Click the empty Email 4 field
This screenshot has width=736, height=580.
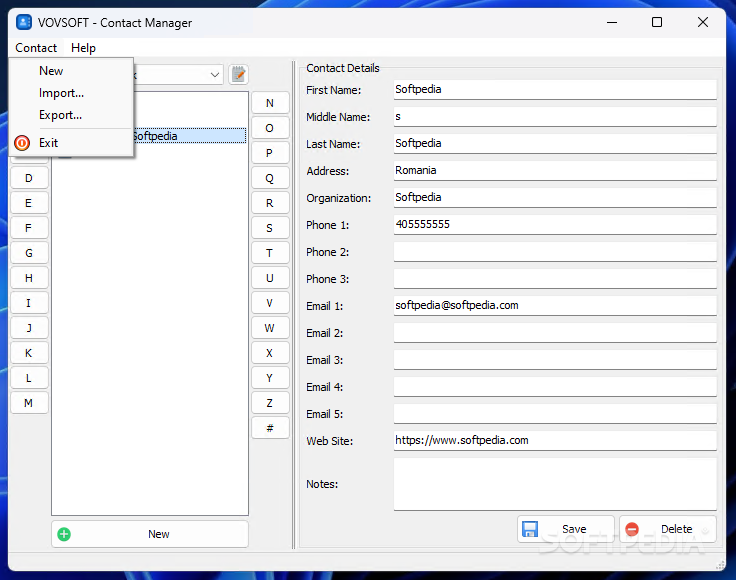[x=555, y=387]
